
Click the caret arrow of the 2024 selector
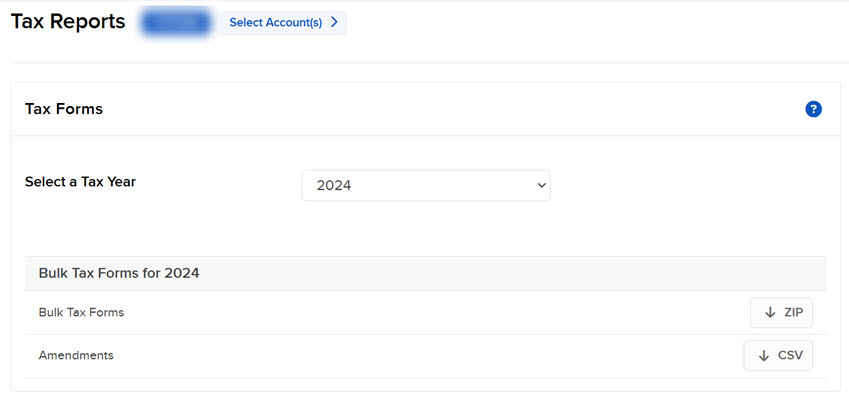tap(541, 185)
